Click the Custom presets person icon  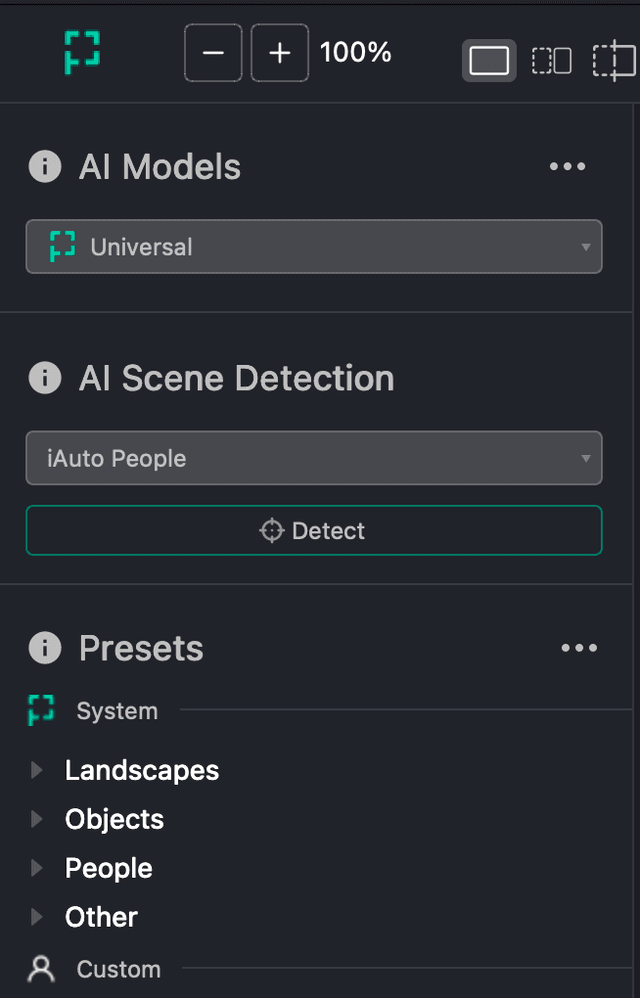pos(40,968)
